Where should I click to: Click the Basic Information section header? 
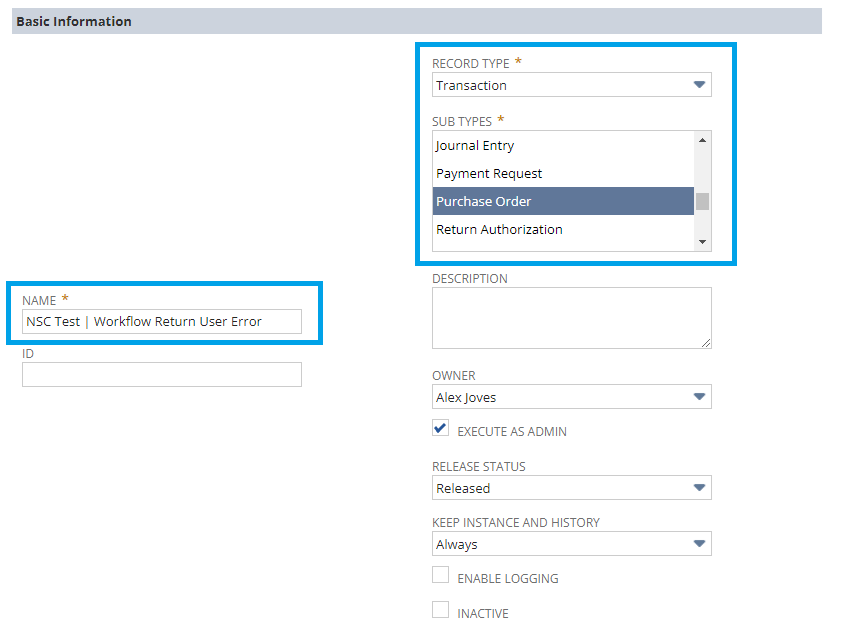click(x=417, y=21)
